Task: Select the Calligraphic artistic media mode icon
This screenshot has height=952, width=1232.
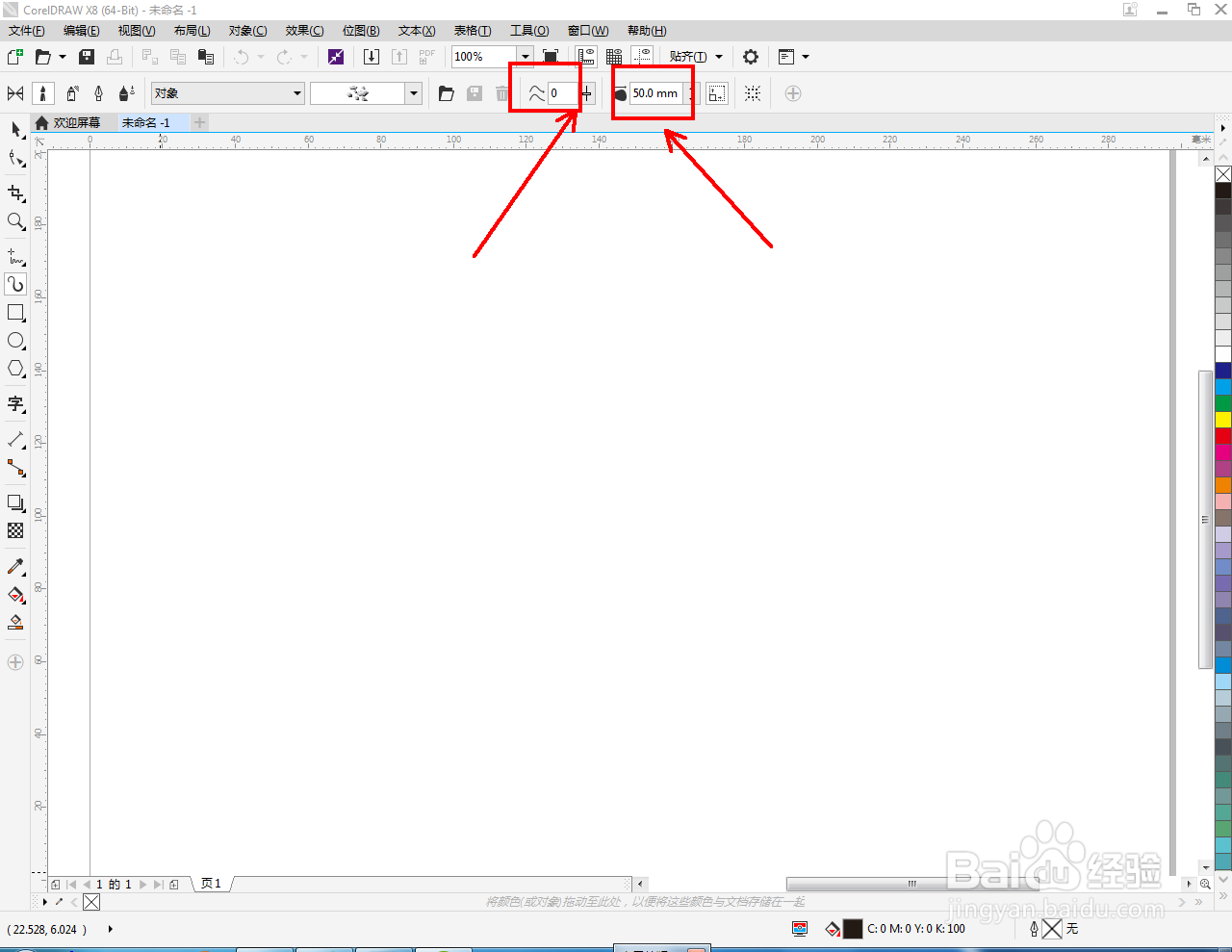Action: pyautogui.click(x=98, y=93)
